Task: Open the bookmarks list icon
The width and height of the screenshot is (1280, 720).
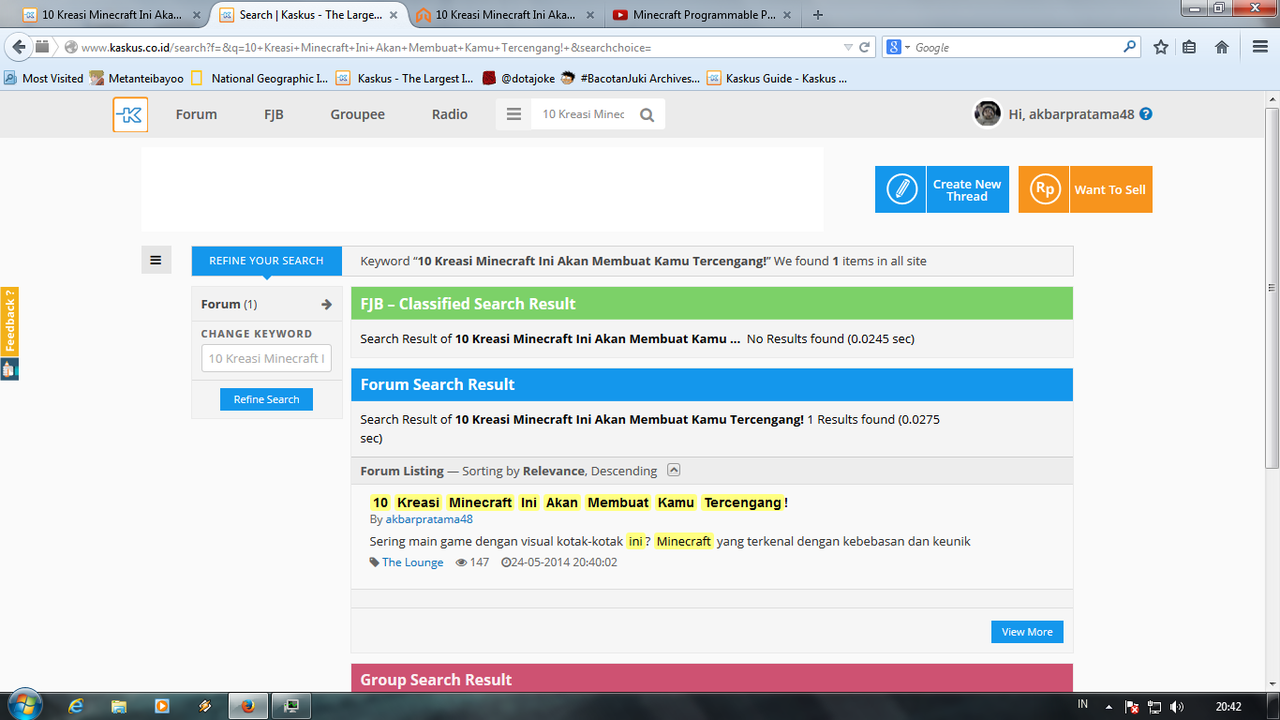Action: (1189, 47)
